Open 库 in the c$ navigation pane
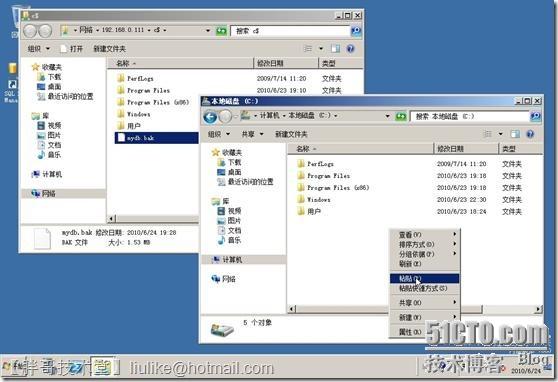This screenshot has width=558, height=382. click(40, 116)
